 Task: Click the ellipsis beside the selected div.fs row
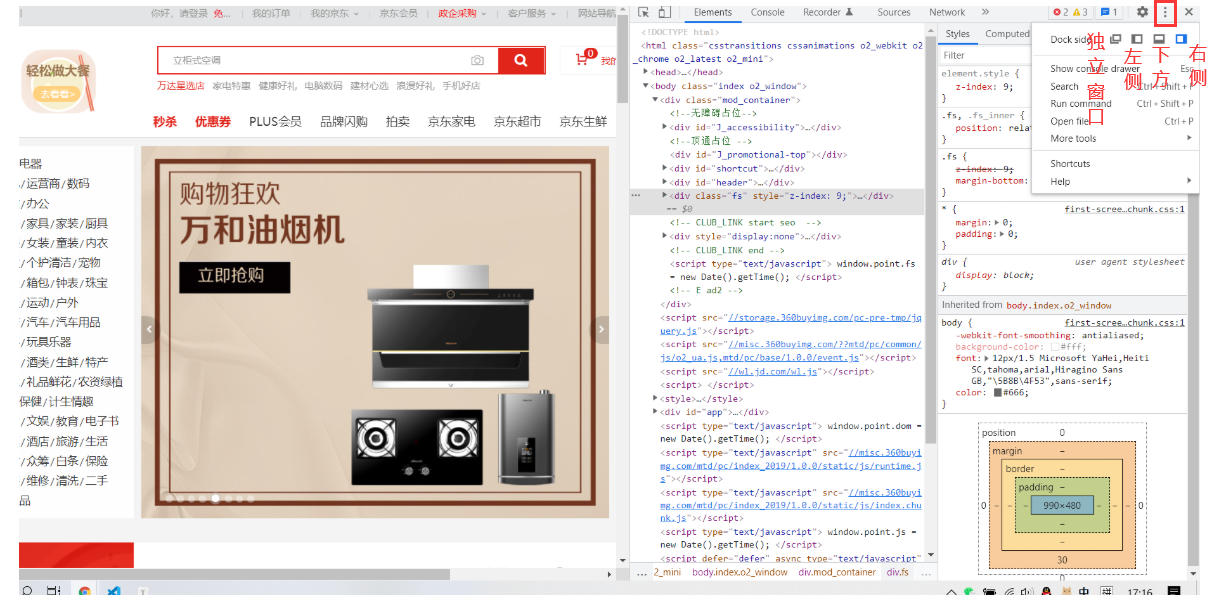tap(636, 196)
